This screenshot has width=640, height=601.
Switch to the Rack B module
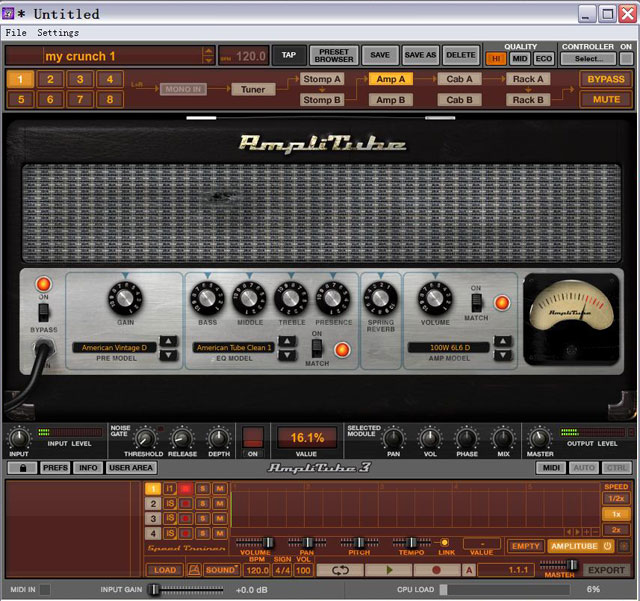click(528, 100)
